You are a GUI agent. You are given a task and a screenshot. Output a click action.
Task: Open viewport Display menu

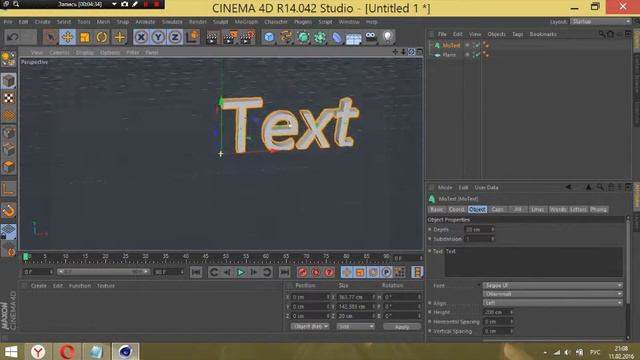[x=85, y=52]
